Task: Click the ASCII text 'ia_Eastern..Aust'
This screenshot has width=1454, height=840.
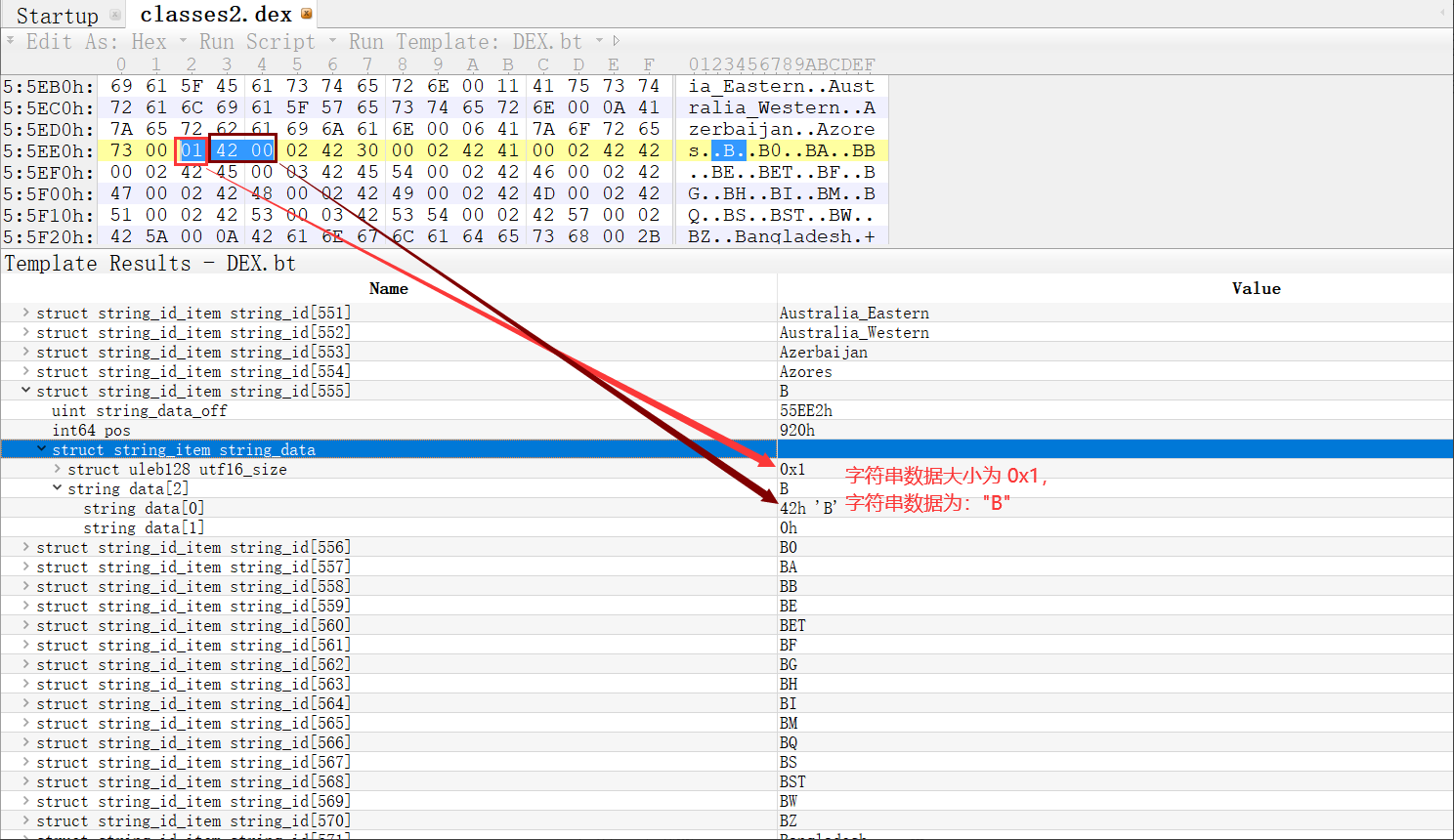Action: point(782,86)
